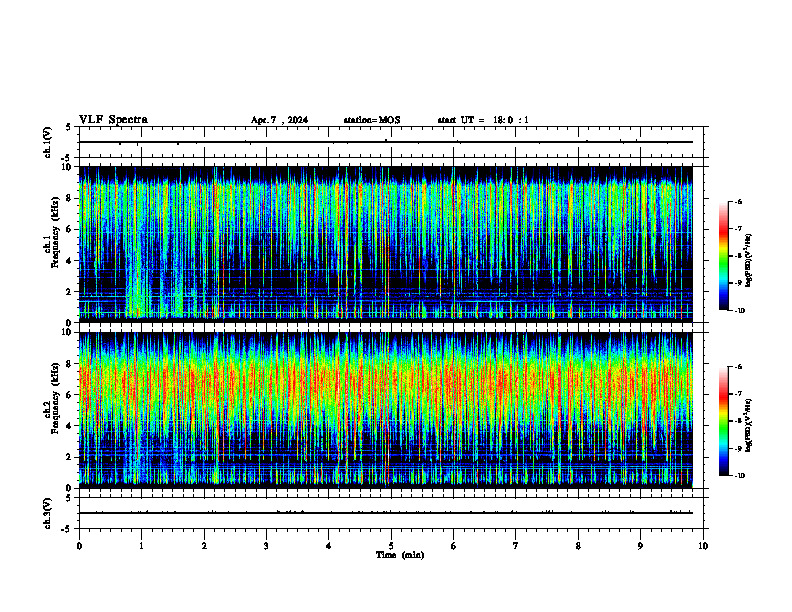Click the time axis tick label '10'

(x=703, y=546)
